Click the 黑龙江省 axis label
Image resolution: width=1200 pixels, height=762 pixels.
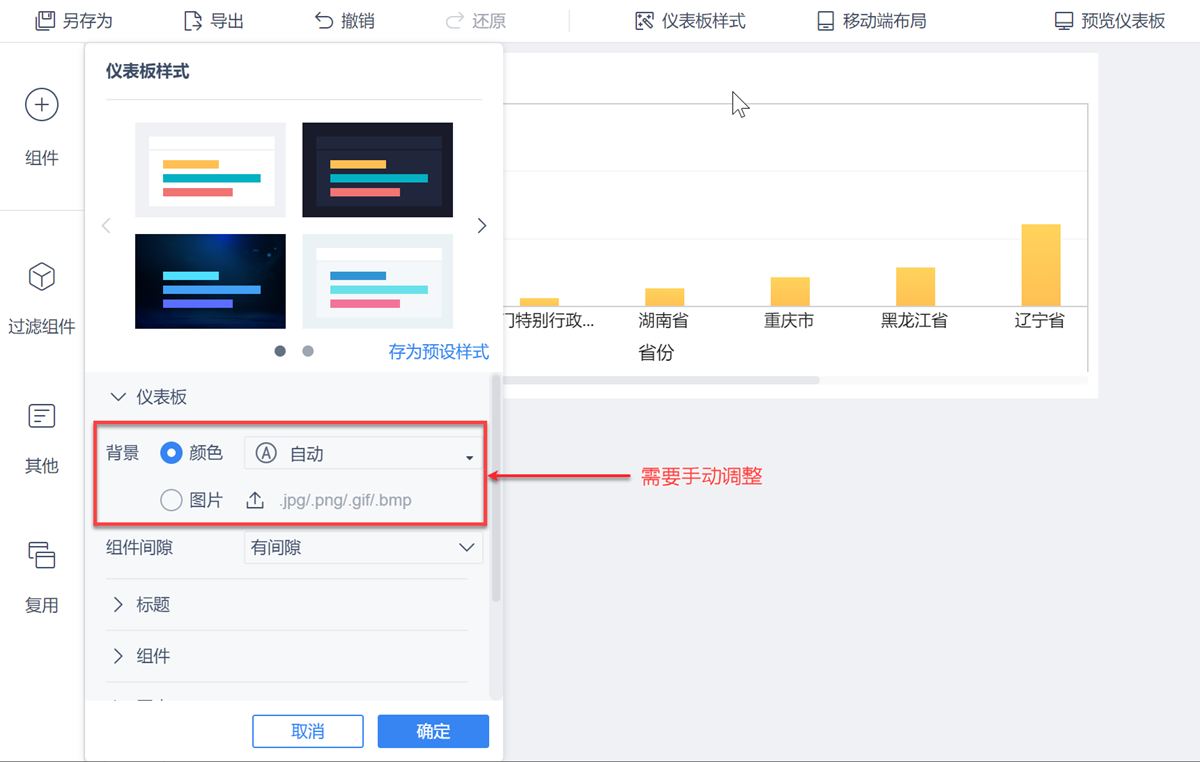click(914, 321)
